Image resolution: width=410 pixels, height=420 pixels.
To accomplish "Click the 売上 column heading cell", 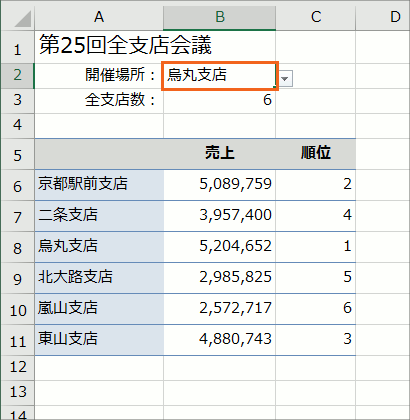I will coord(220,154).
